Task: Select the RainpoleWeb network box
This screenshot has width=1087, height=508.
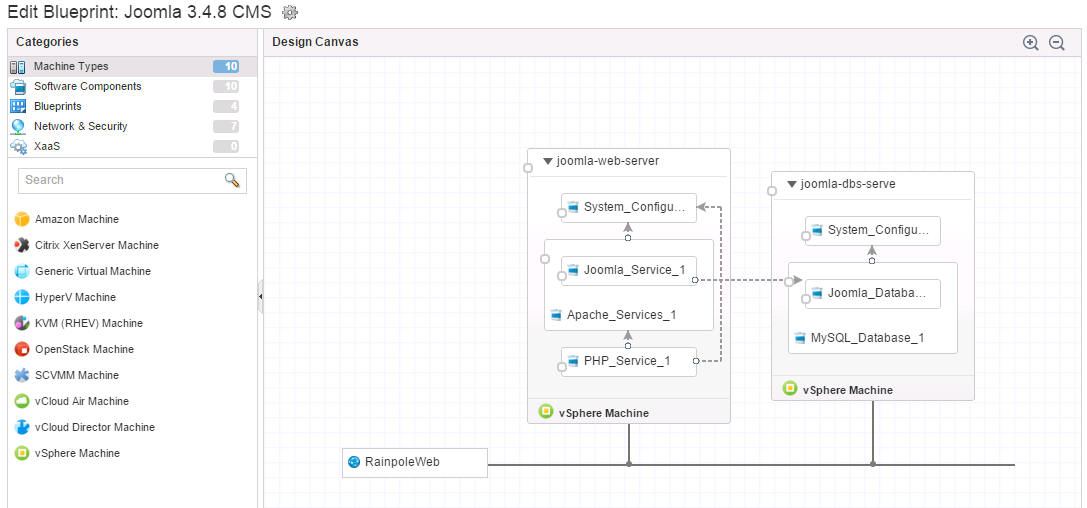Action: [415, 462]
